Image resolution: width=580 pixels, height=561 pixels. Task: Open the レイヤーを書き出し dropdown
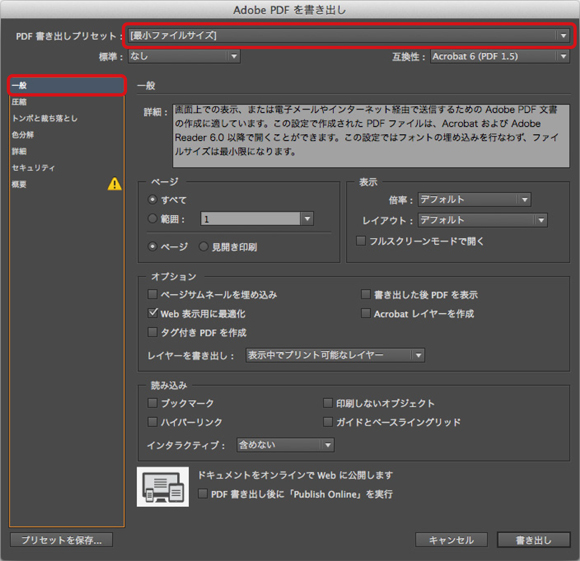click(335, 355)
